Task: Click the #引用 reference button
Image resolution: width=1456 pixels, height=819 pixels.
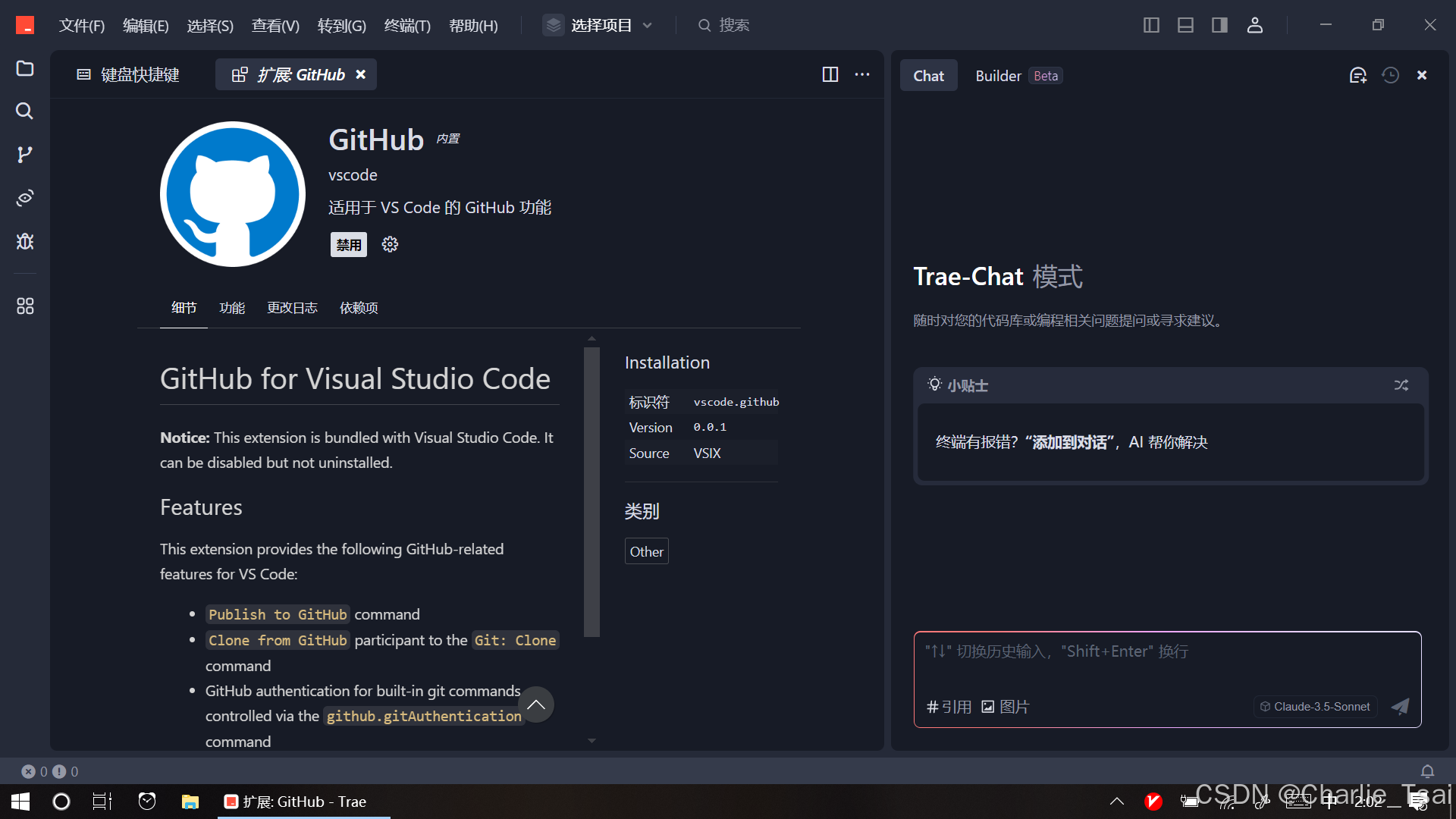Action: (x=949, y=707)
